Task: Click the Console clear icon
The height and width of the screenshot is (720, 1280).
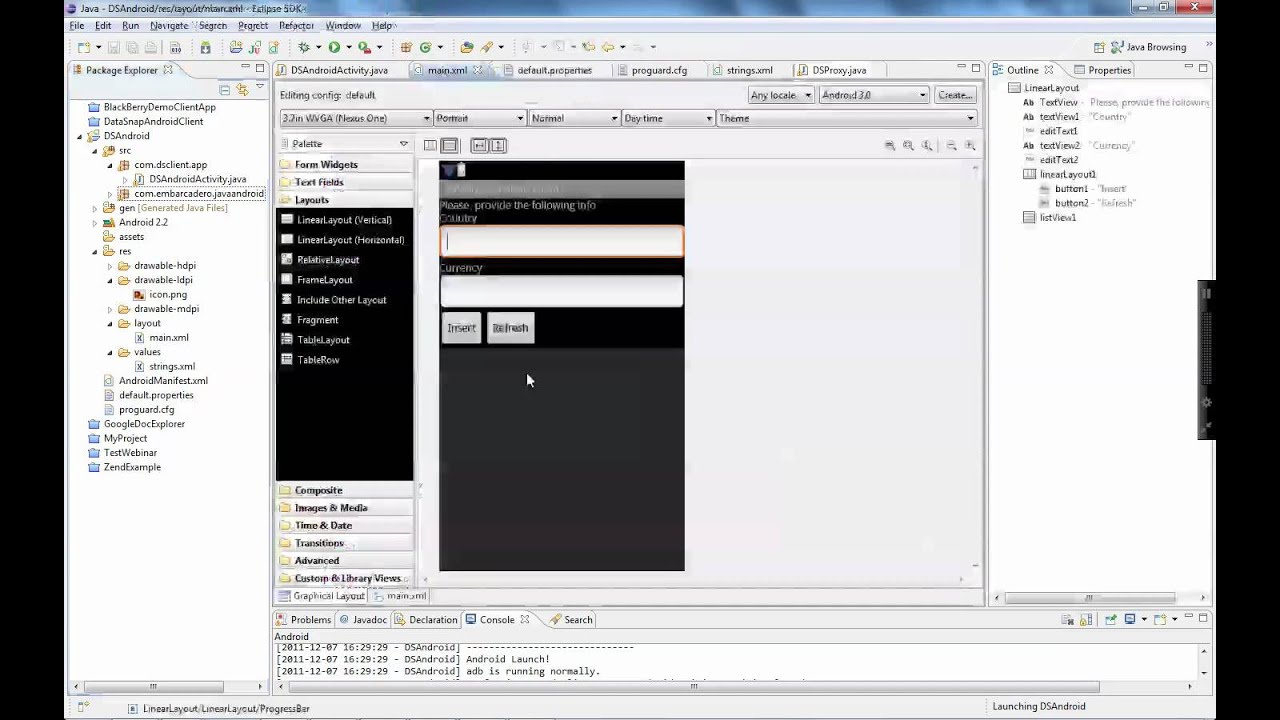Action: pyautogui.click(x=1068, y=620)
